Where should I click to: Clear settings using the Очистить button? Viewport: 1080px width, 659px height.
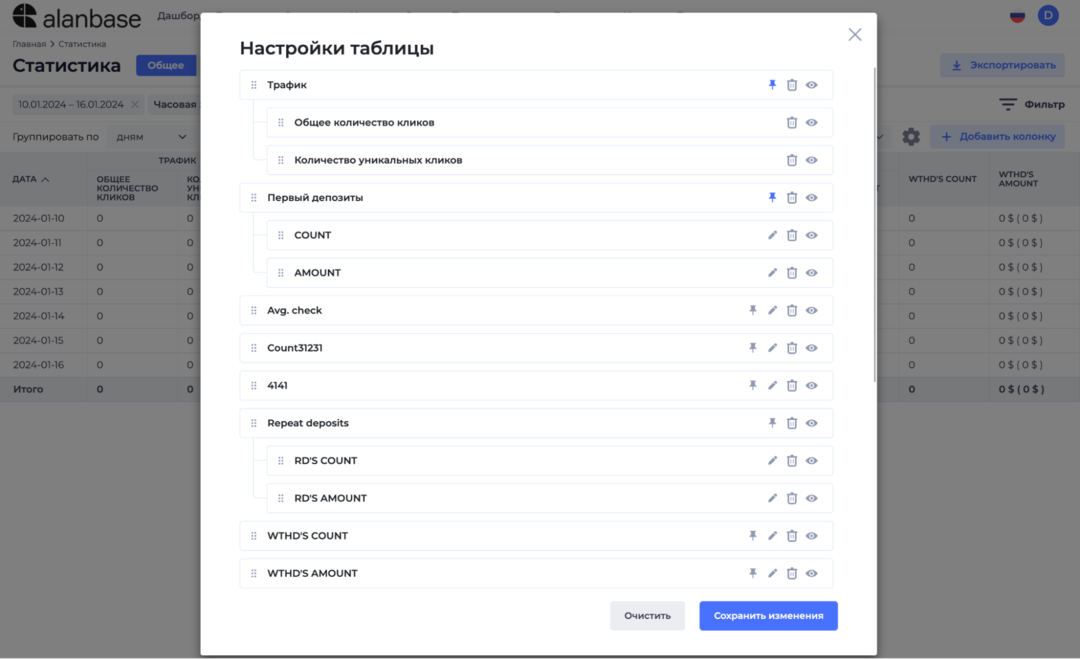[x=647, y=616]
